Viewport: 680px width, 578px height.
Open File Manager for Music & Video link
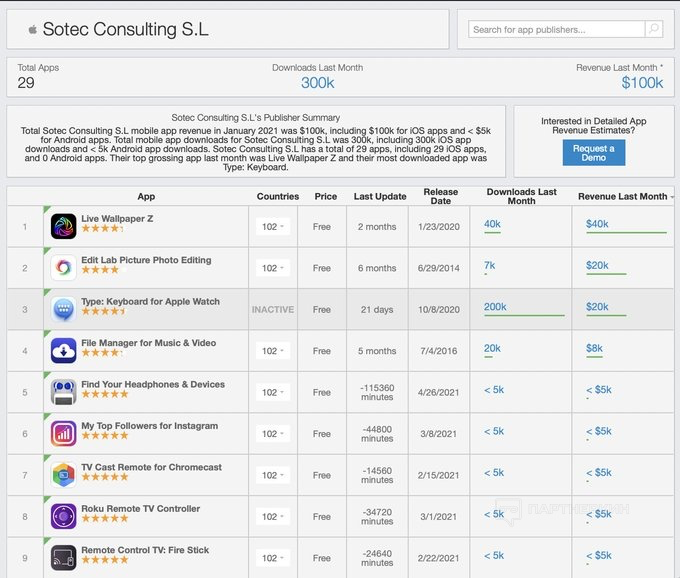[x=148, y=343]
